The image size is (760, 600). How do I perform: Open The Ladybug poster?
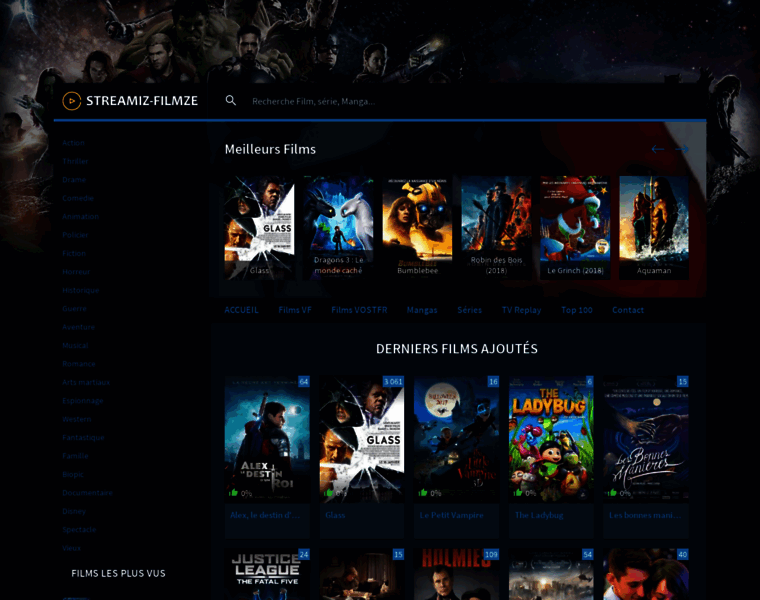[551, 439]
